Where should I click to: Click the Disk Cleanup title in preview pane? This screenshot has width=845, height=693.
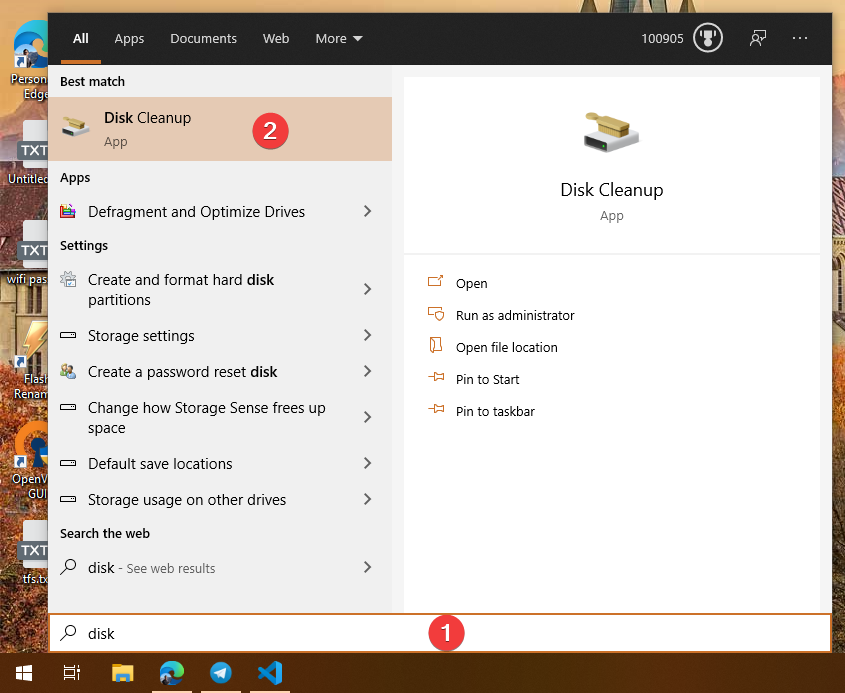[612, 190]
